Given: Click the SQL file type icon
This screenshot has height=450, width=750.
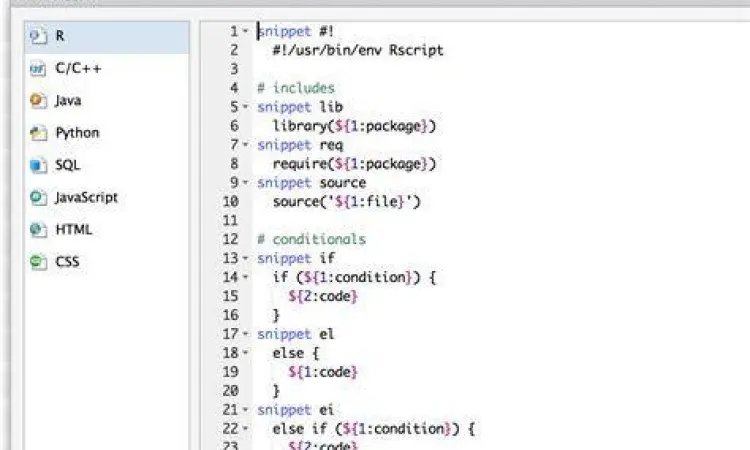Looking at the screenshot, I should click(x=38, y=165).
